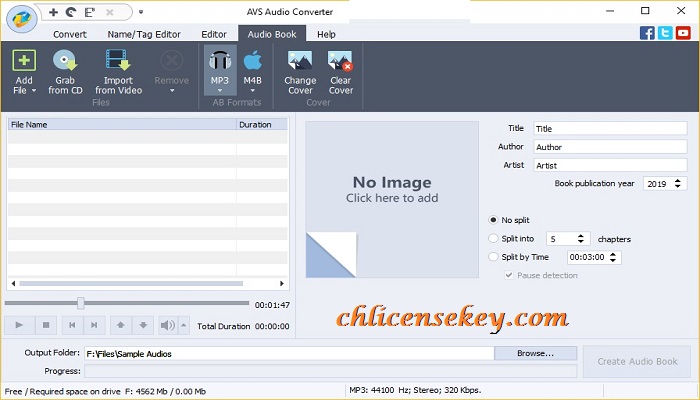
Task: Click the previous track button
Action: pos(72,325)
